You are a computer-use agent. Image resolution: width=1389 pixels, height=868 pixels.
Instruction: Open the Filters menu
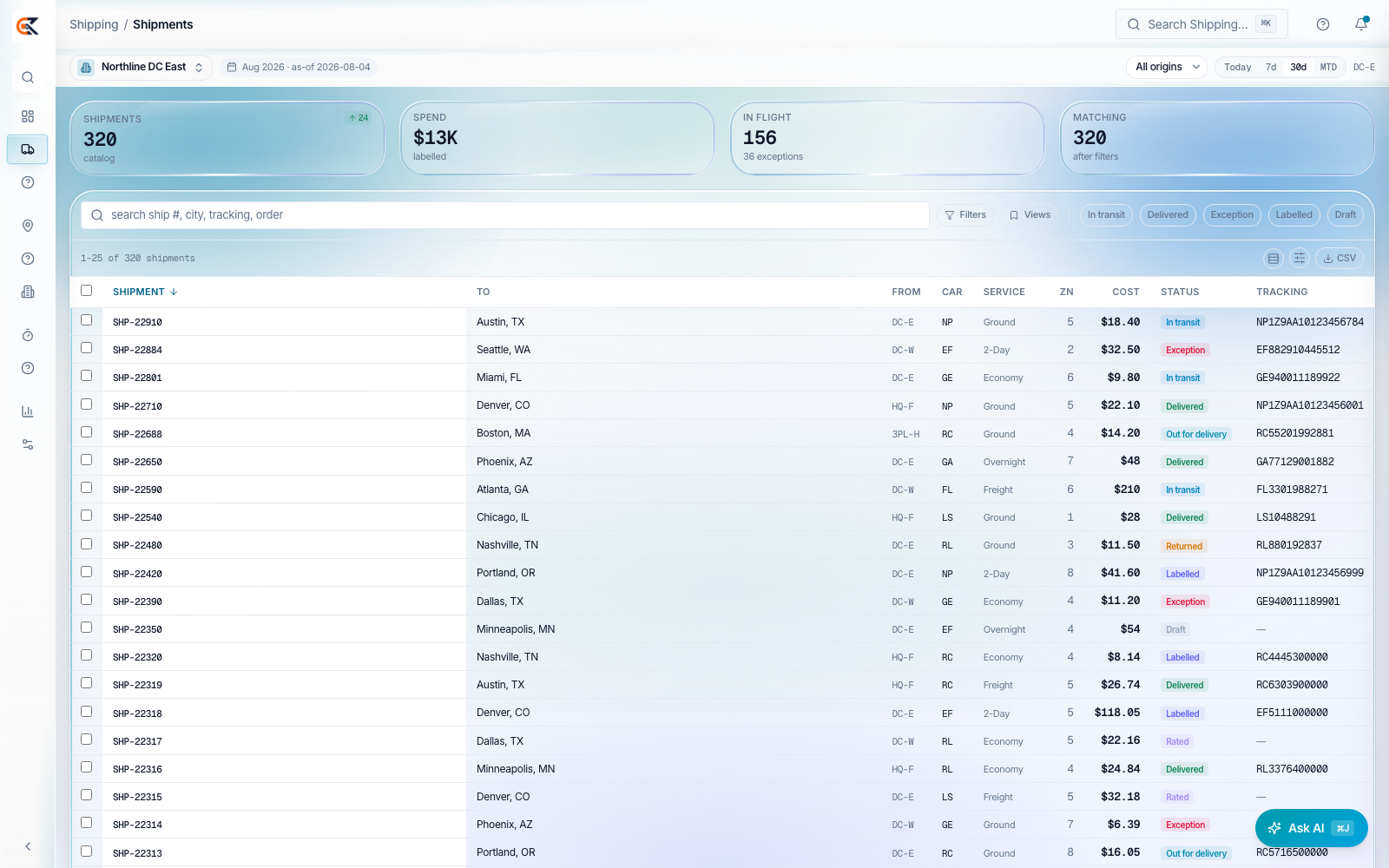(x=965, y=214)
